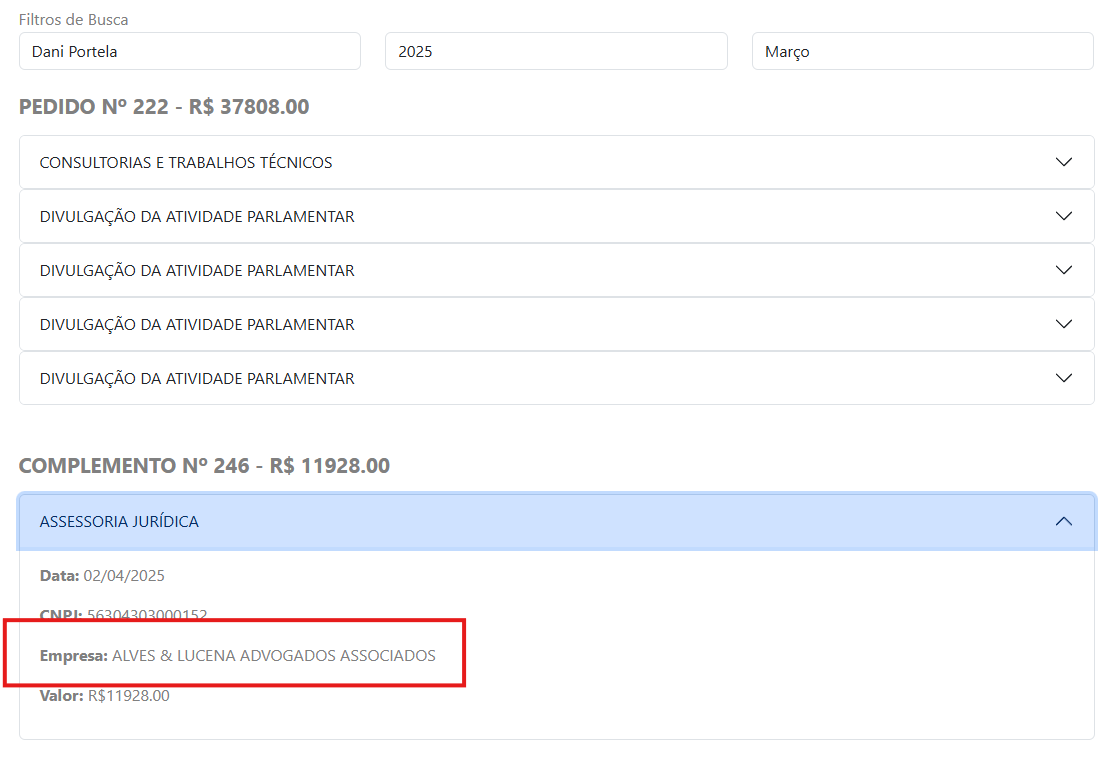Expand the second Divulgação da Atividade Parlamentar label
The image size is (1117, 774).
click(197, 270)
